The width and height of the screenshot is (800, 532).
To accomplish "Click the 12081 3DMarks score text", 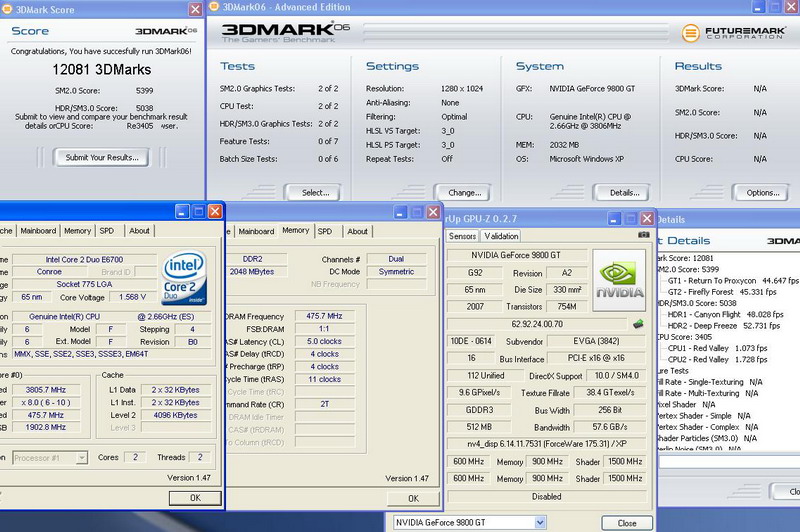I will [102, 69].
